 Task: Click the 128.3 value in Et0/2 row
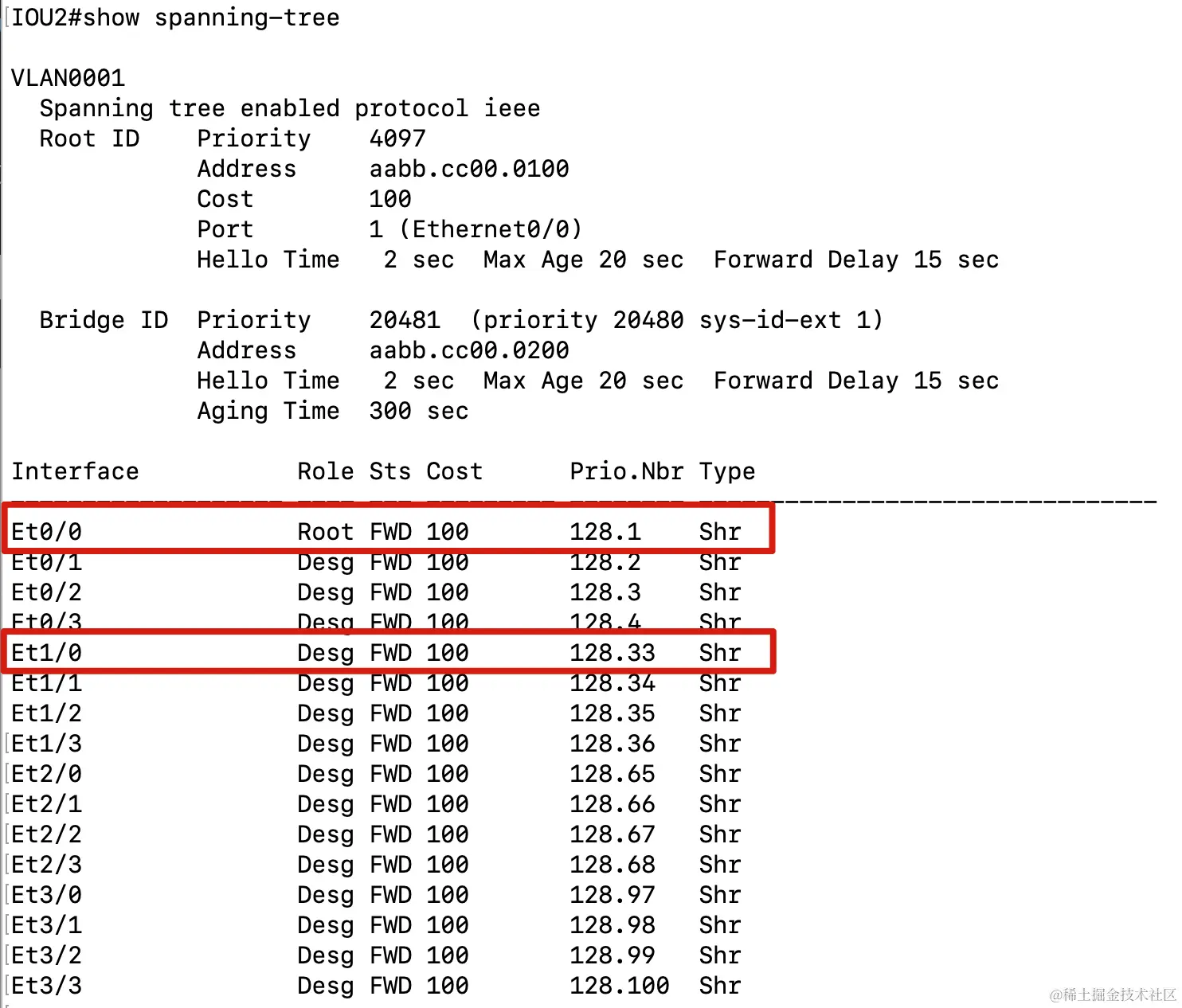point(605,592)
